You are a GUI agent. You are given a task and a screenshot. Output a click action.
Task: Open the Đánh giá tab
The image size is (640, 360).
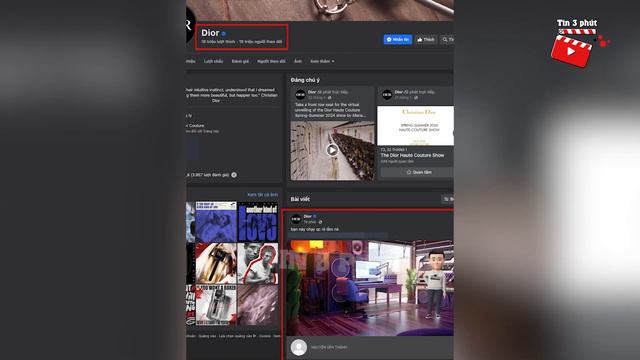tap(240, 61)
